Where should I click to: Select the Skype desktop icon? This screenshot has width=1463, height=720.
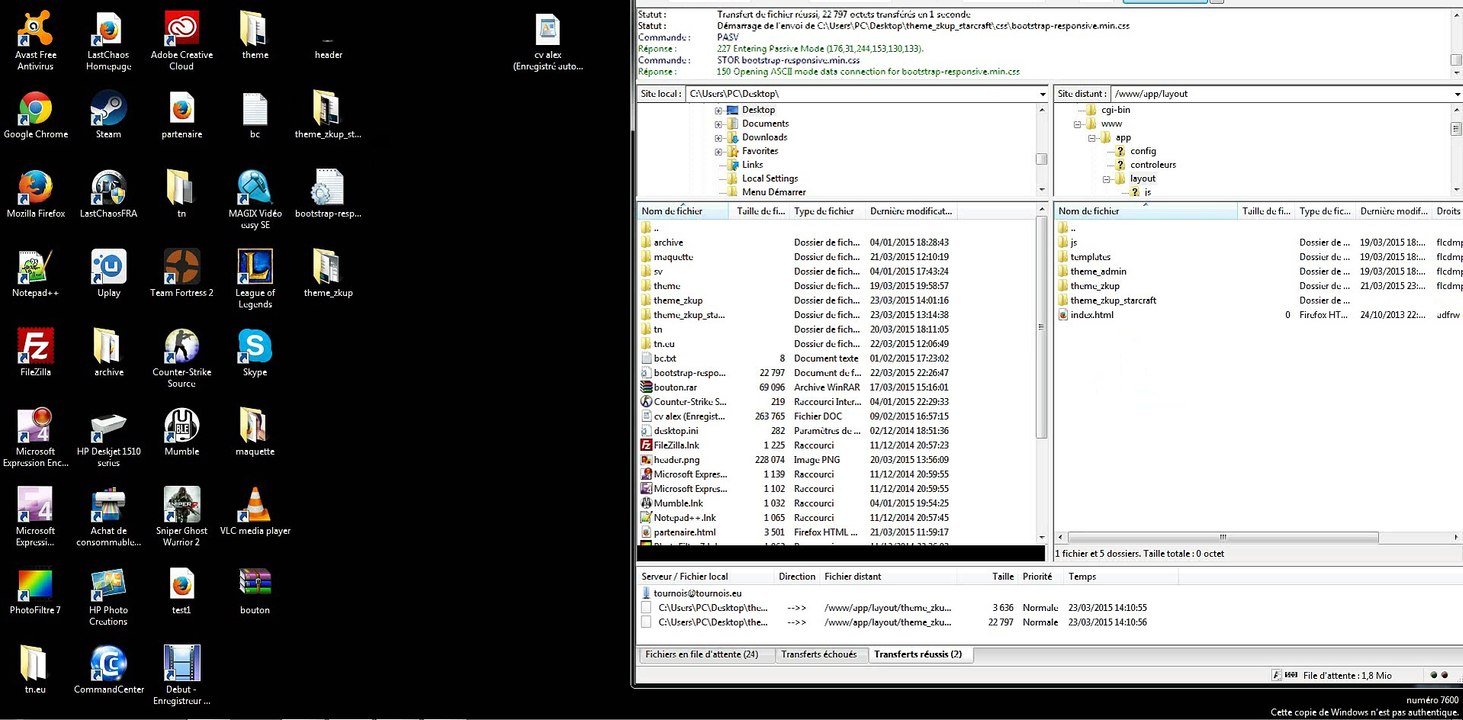pyautogui.click(x=255, y=348)
